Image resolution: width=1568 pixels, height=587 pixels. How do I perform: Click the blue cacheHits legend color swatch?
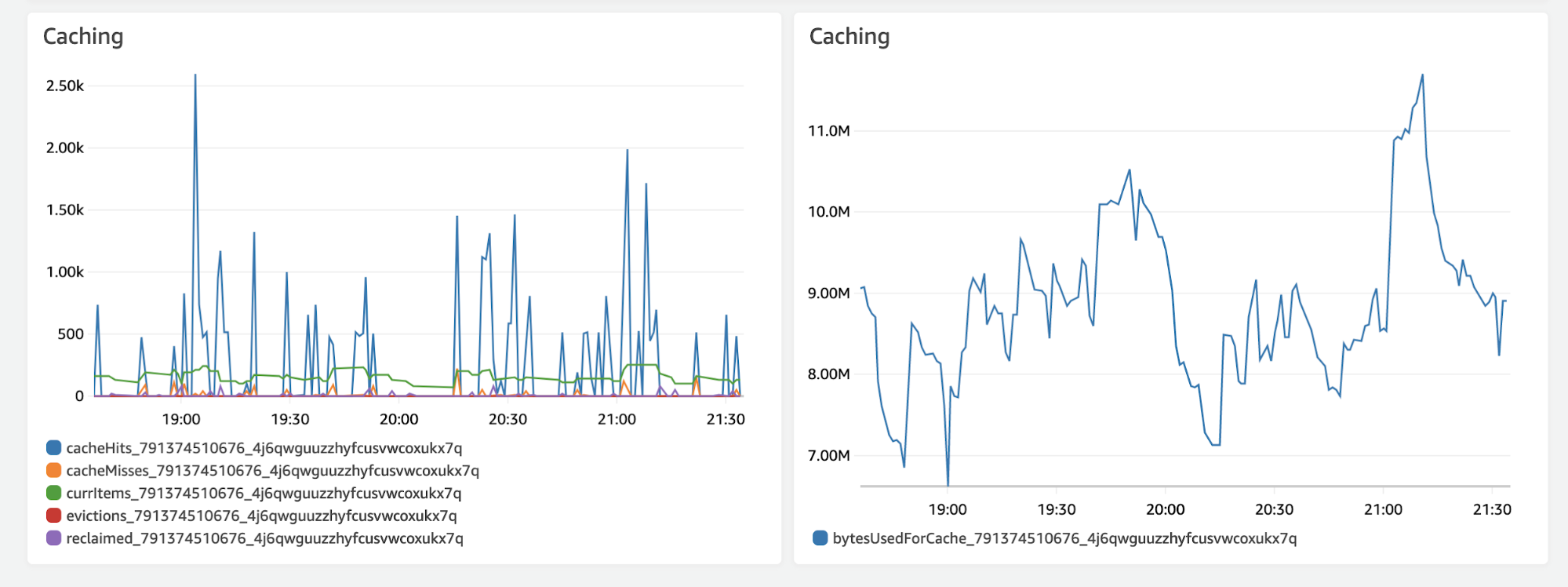click(x=54, y=448)
